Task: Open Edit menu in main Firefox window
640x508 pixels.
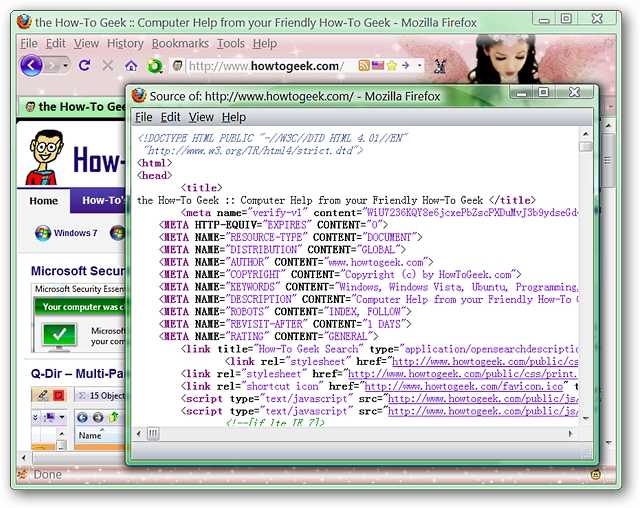Action: click(56, 43)
